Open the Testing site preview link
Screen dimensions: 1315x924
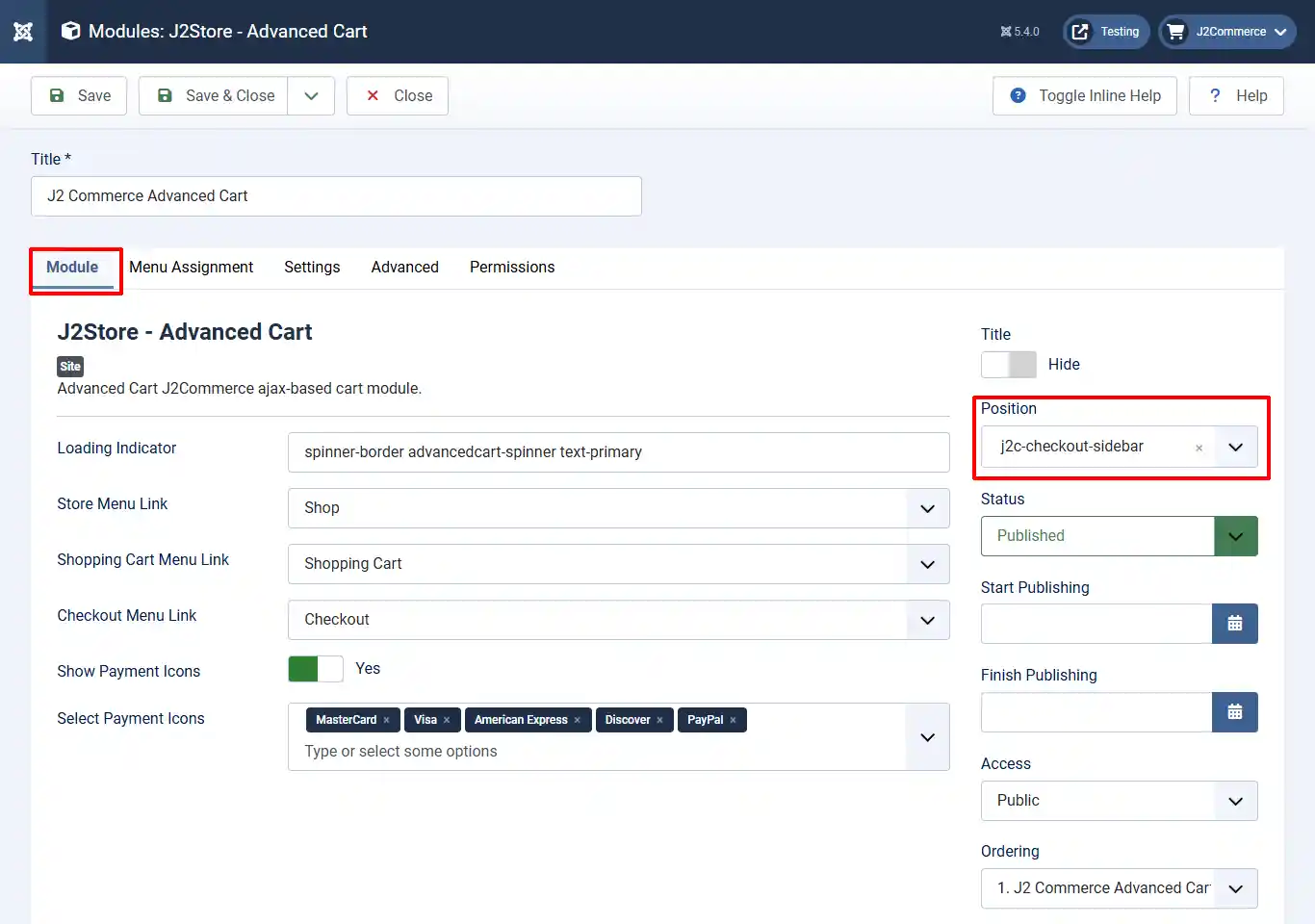[x=1107, y=32]
